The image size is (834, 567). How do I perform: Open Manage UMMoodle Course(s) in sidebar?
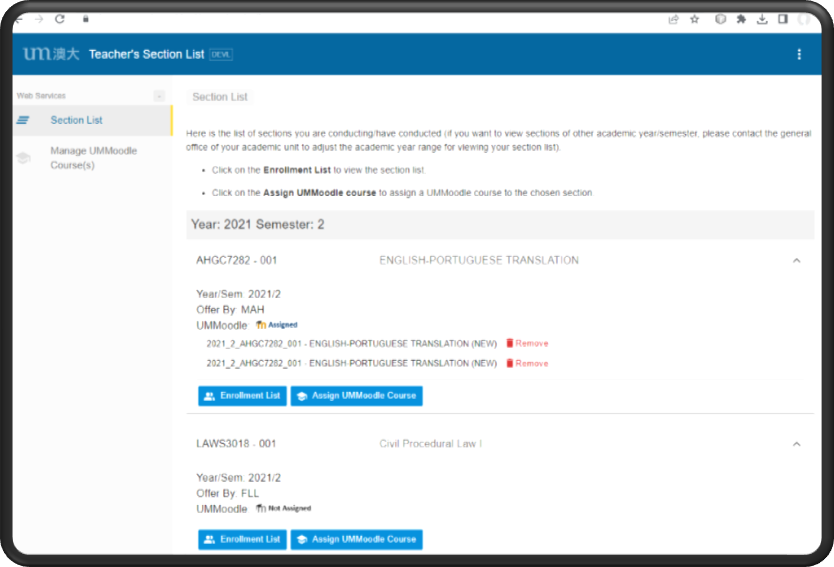[x=93, y=158]
